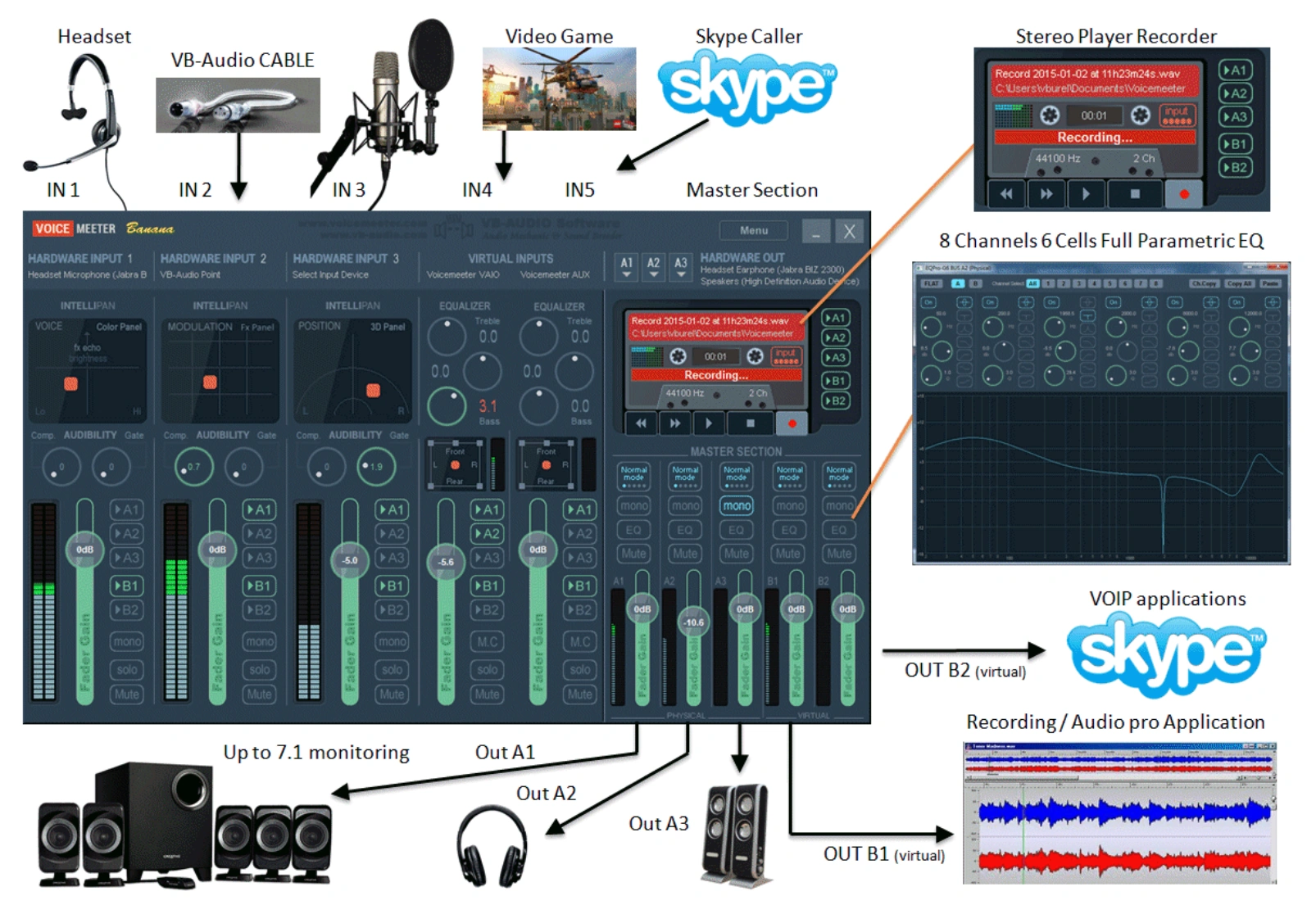Rewind the mixer's cassette recorder
The height and width of the screenshot is (905, 1316).
[x=642, y=423]
